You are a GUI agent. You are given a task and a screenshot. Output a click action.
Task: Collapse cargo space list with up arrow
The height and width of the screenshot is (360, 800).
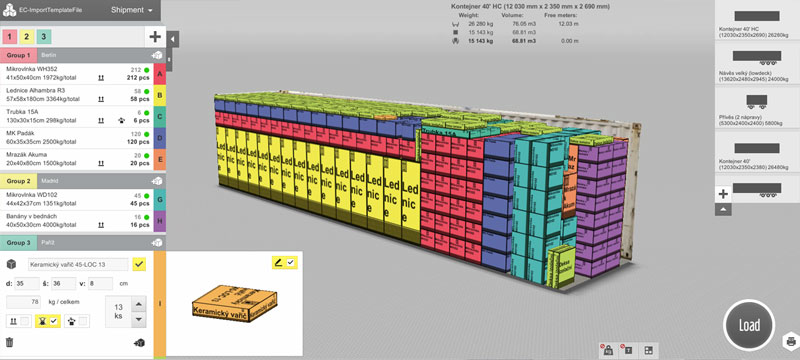723,209
